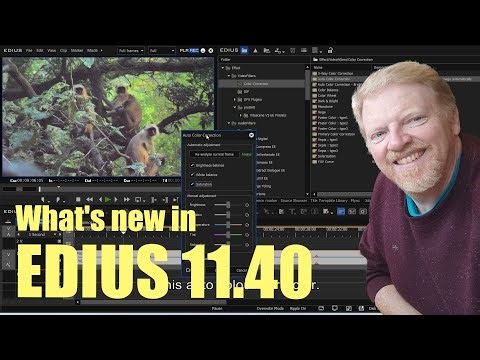The image size is (480, 360).
Task: Select the YUV Curve effect
Action: [323, 162]
